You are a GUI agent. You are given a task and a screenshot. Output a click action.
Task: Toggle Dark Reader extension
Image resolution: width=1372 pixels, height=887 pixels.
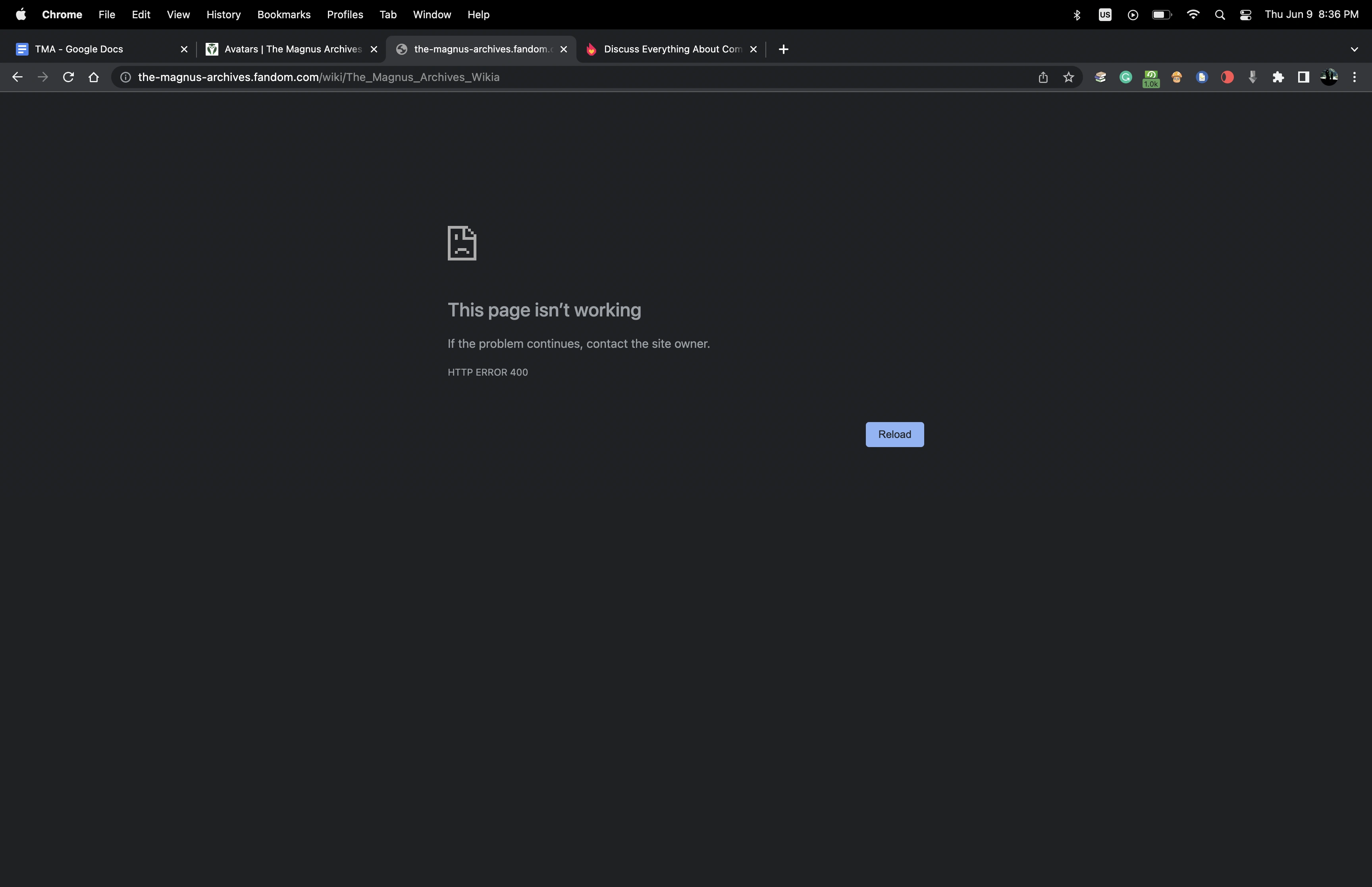point(1227,77)
